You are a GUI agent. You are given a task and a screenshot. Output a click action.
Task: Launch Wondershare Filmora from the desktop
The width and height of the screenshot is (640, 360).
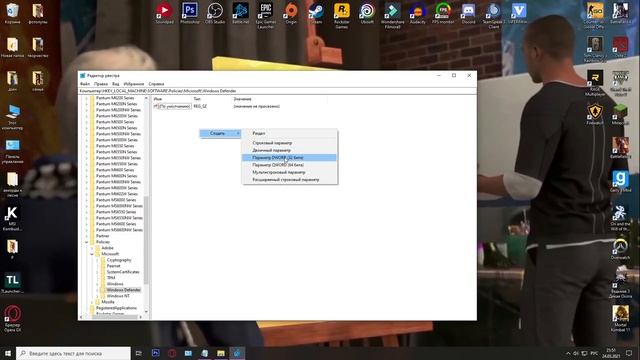coord(392,15)
